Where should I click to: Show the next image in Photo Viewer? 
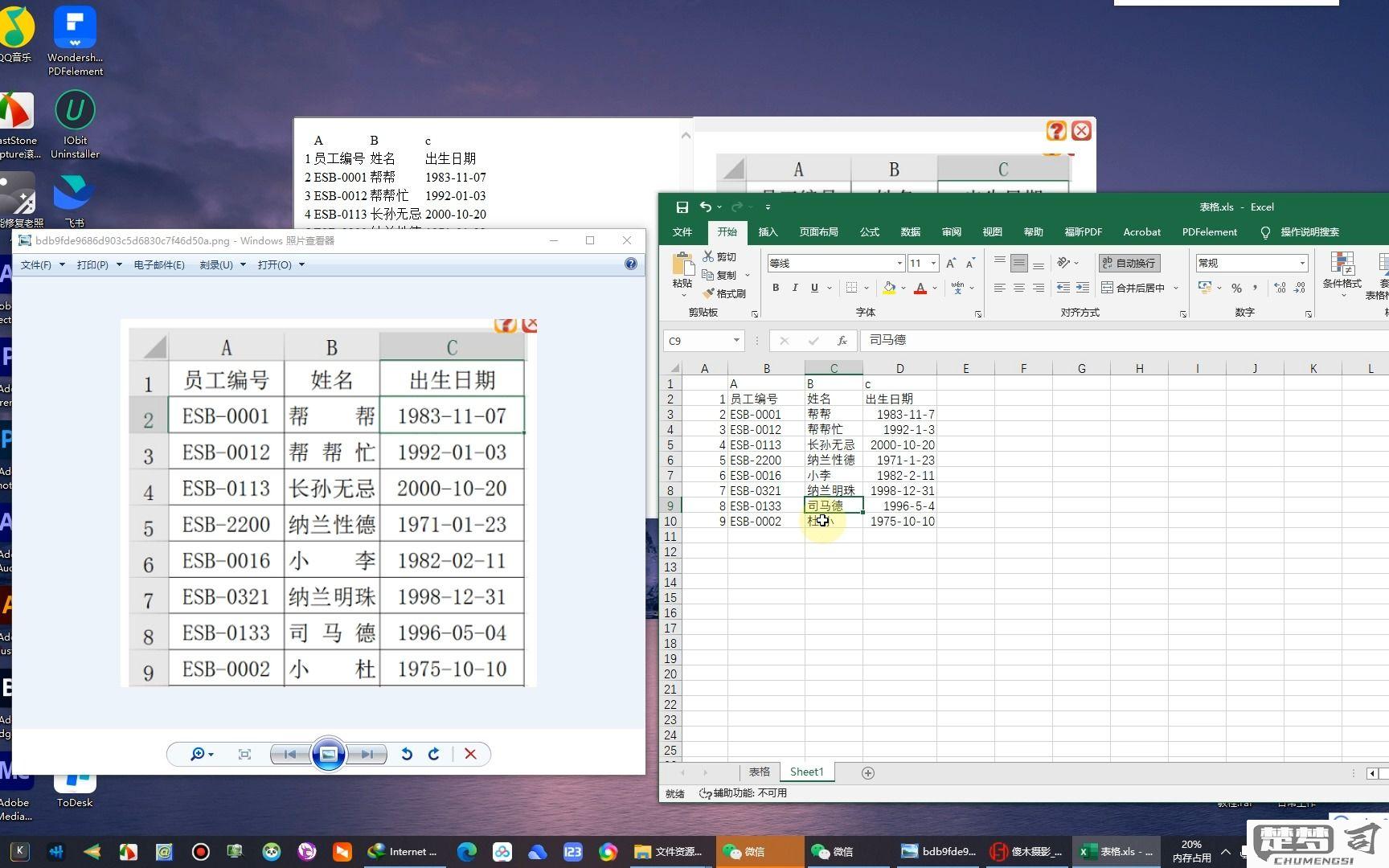367,754
